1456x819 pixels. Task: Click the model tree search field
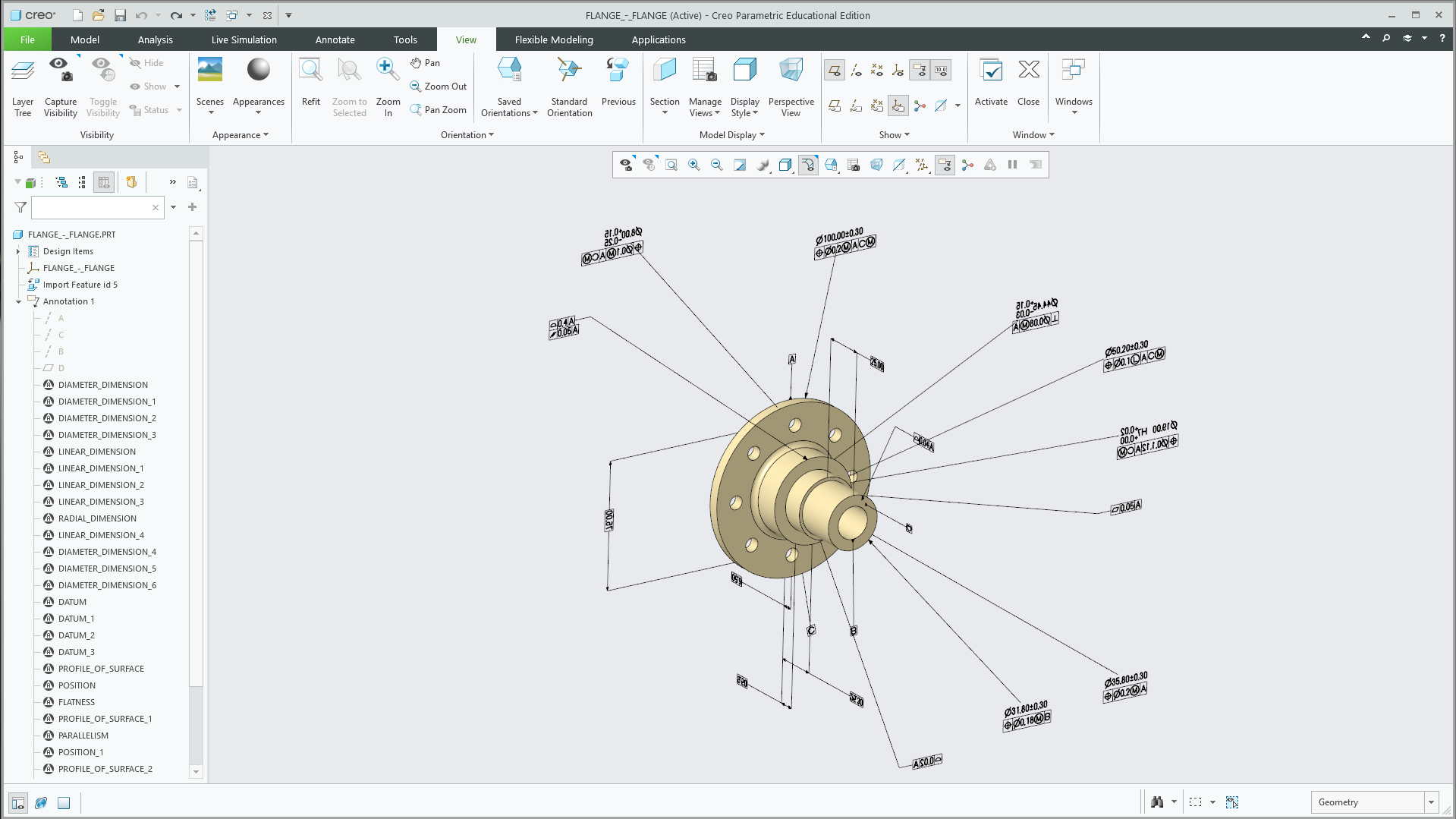coord(91,207)
